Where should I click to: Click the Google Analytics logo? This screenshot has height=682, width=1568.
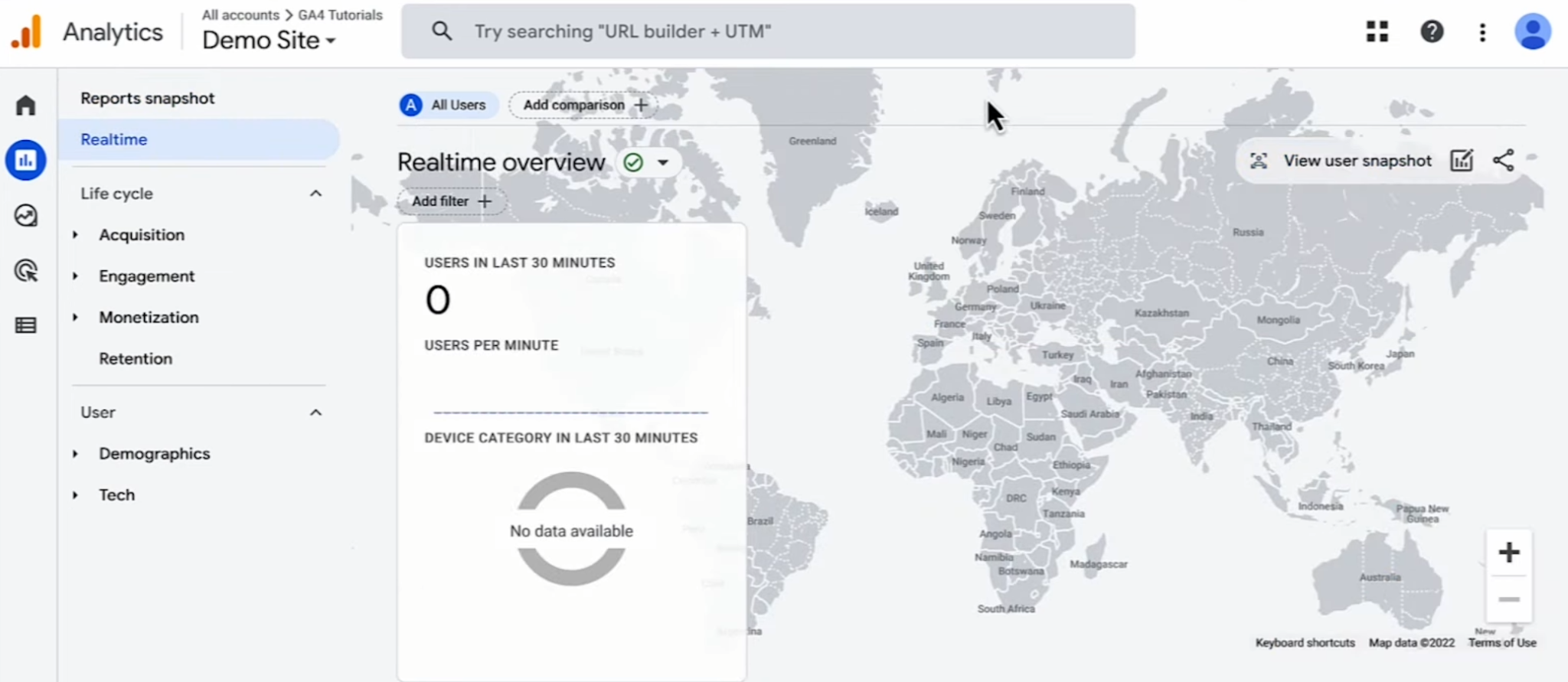pyautogui.click(x=27, y=32)
